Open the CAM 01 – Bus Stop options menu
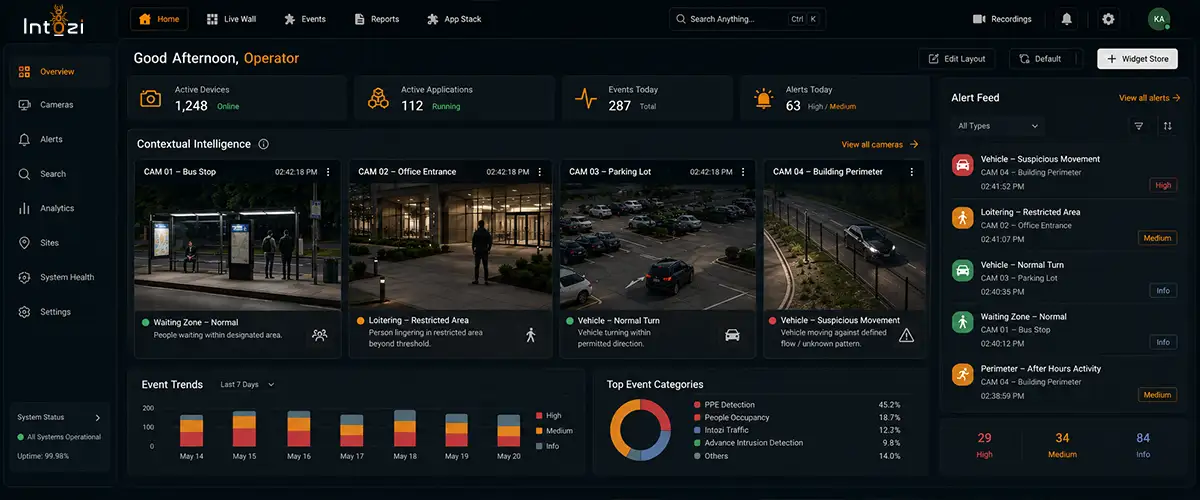1200x500 pixels. coord(328,172)
